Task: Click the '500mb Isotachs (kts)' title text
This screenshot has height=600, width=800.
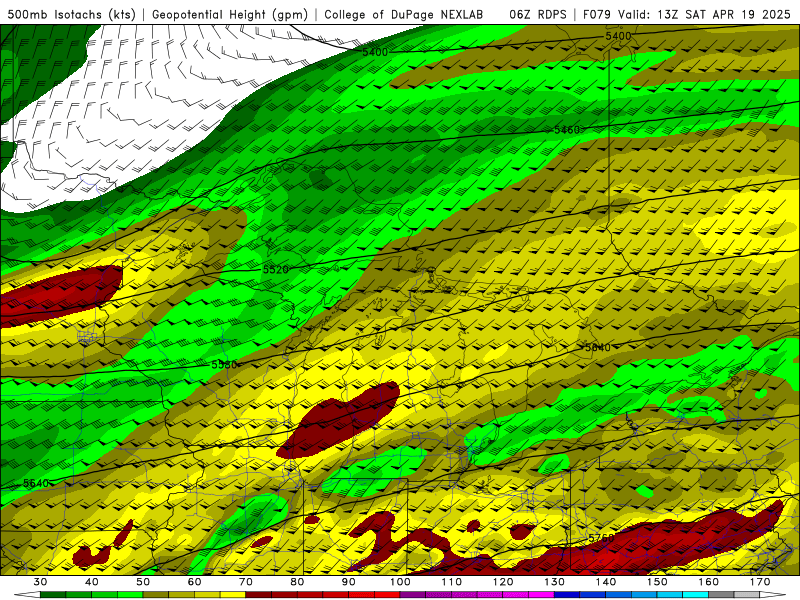Action: click(x=71, y=14)
